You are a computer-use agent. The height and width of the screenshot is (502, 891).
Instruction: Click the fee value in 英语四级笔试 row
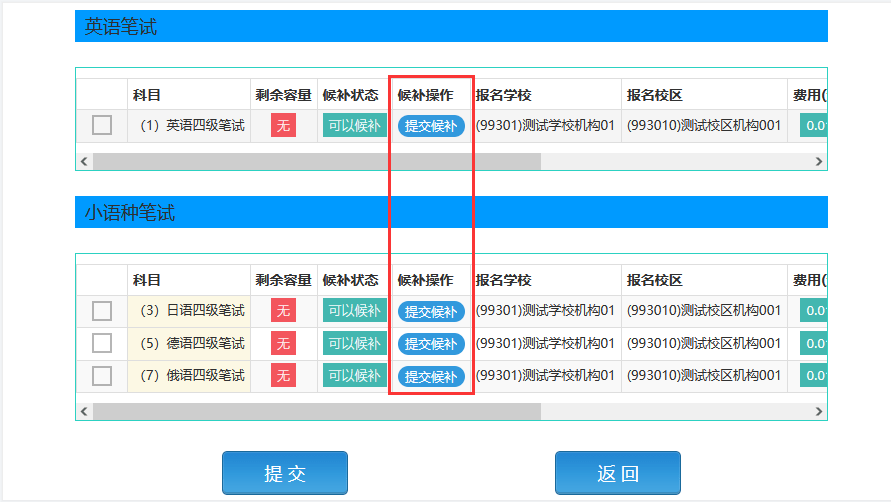point(814,125)
